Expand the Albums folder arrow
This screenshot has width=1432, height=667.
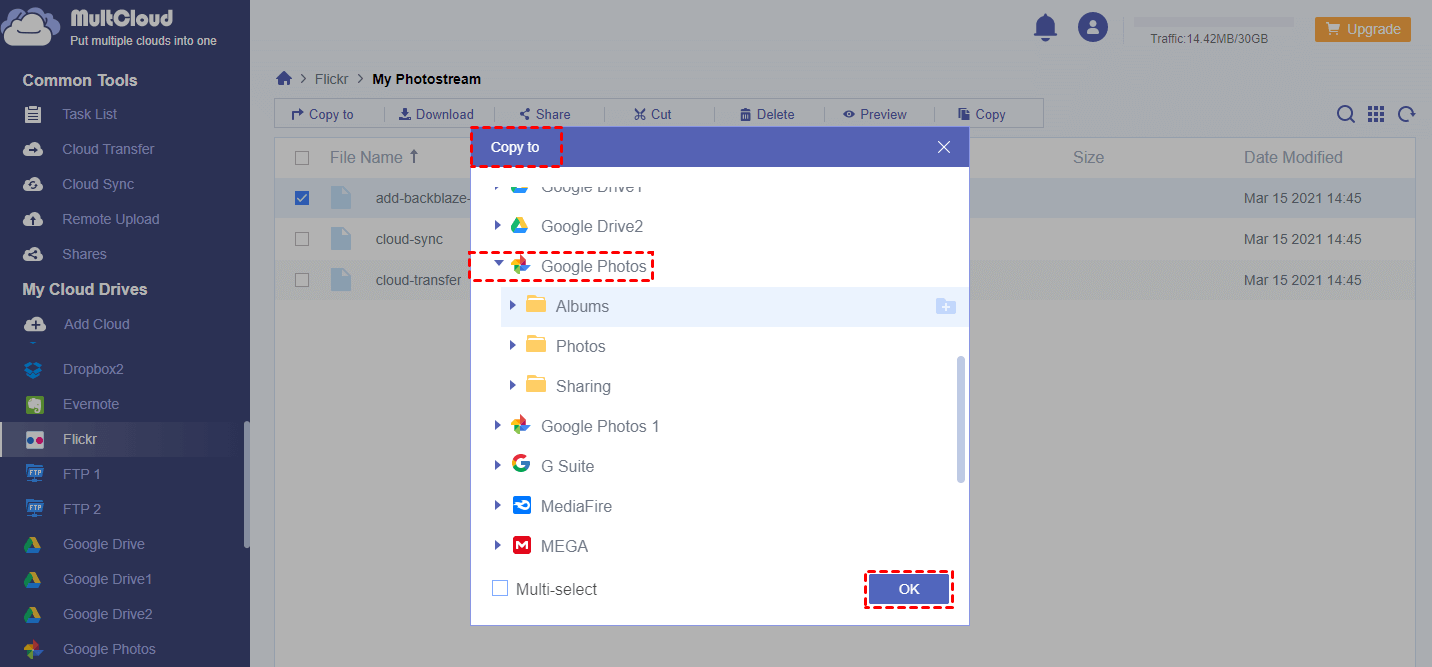pos(512,305)
